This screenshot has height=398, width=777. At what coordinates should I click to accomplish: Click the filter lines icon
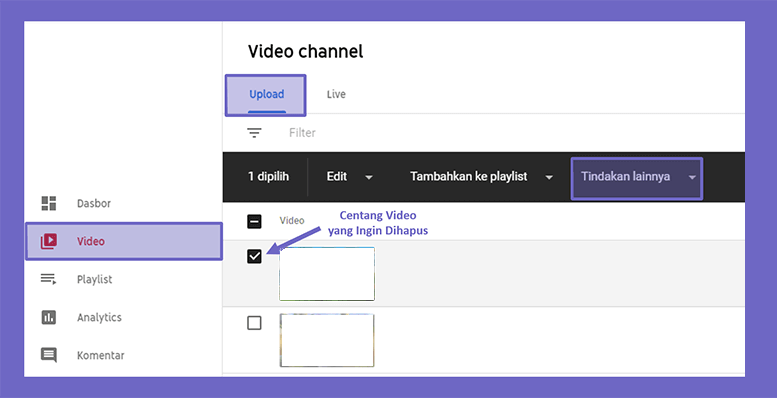pyautogui.click(x=254, y=133)
